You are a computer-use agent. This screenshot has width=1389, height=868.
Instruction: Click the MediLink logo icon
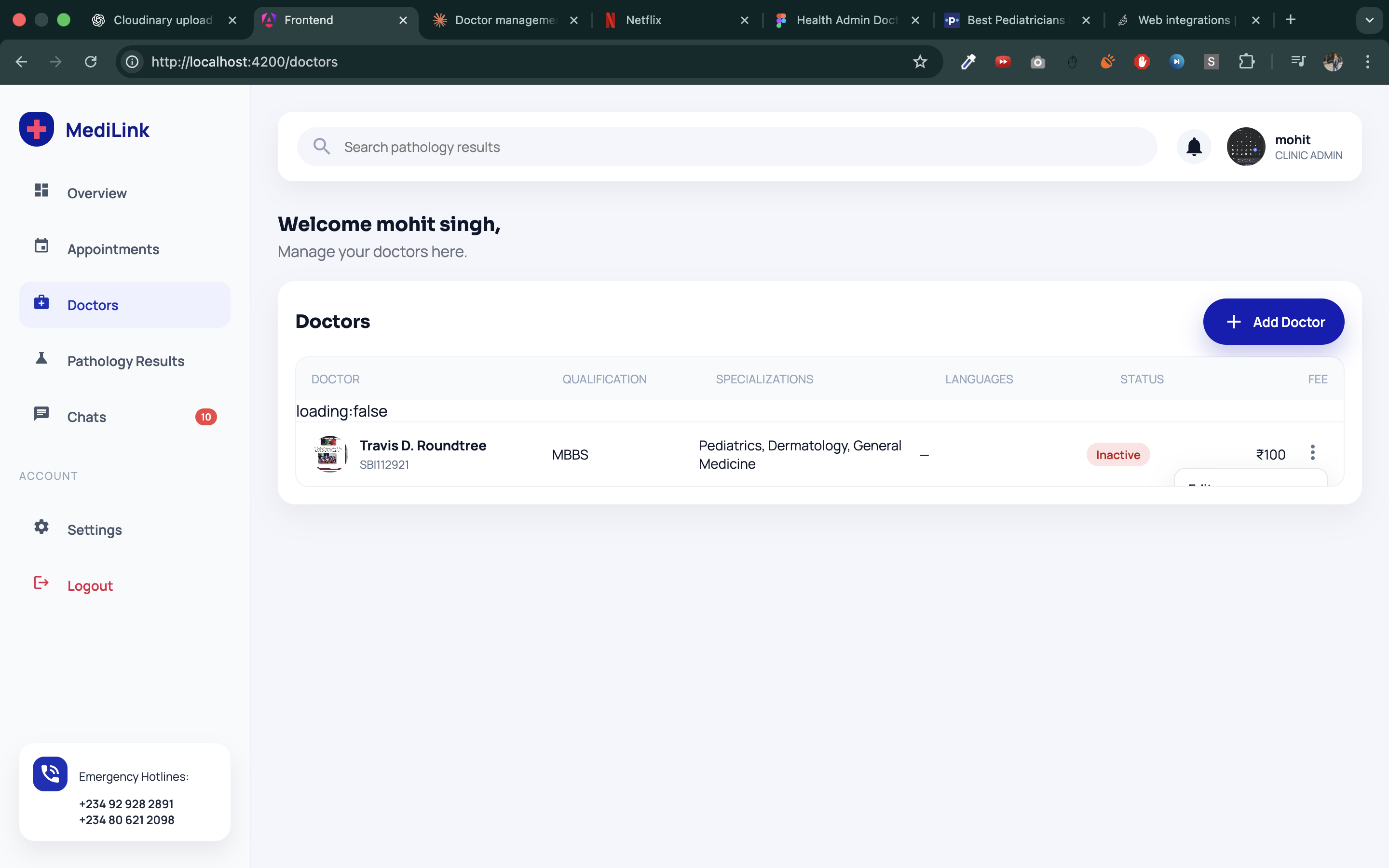pos(37,129)
